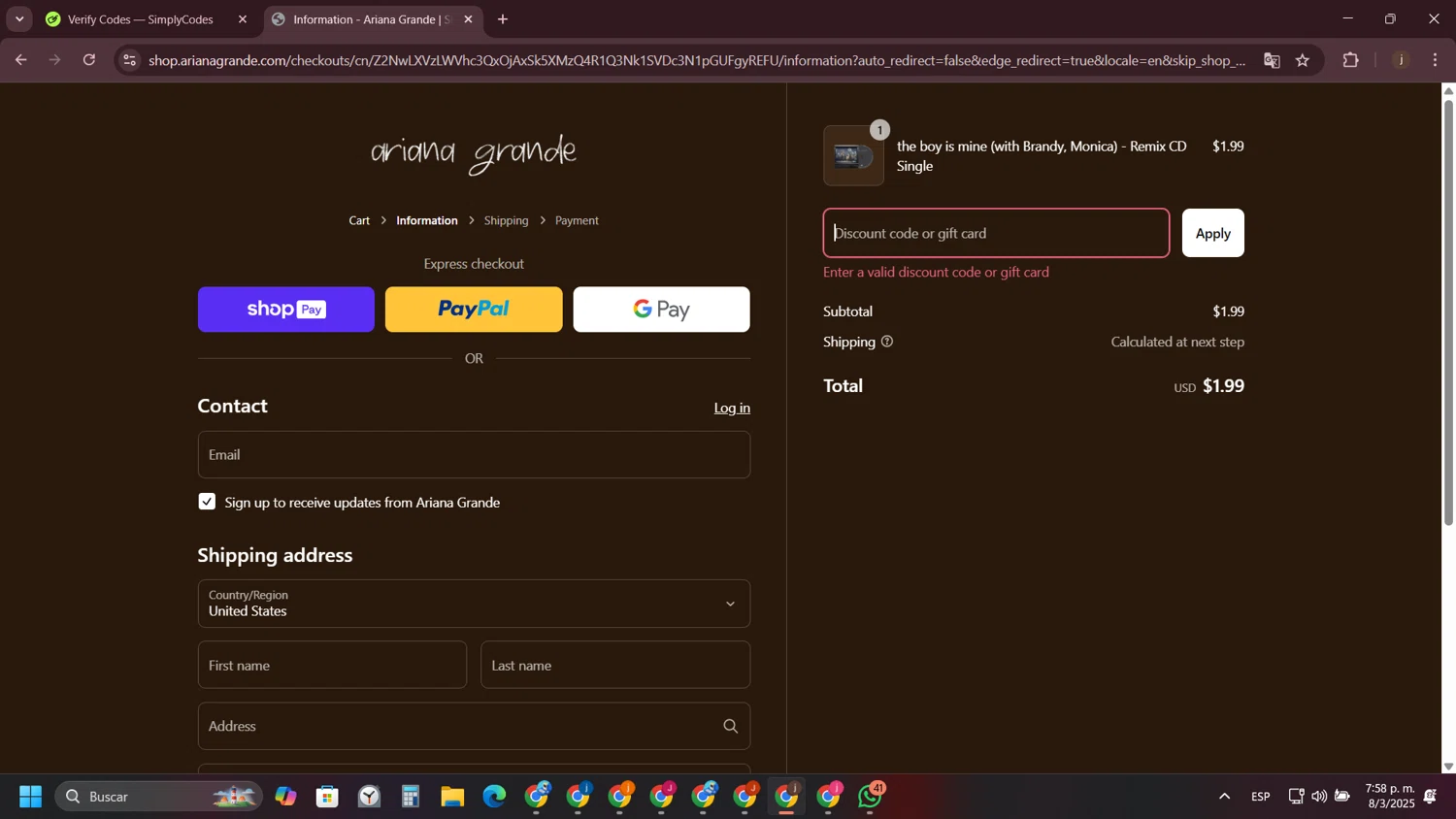Click the browser forward arrow
1456x819 pixels.
[x=54, y=60]
